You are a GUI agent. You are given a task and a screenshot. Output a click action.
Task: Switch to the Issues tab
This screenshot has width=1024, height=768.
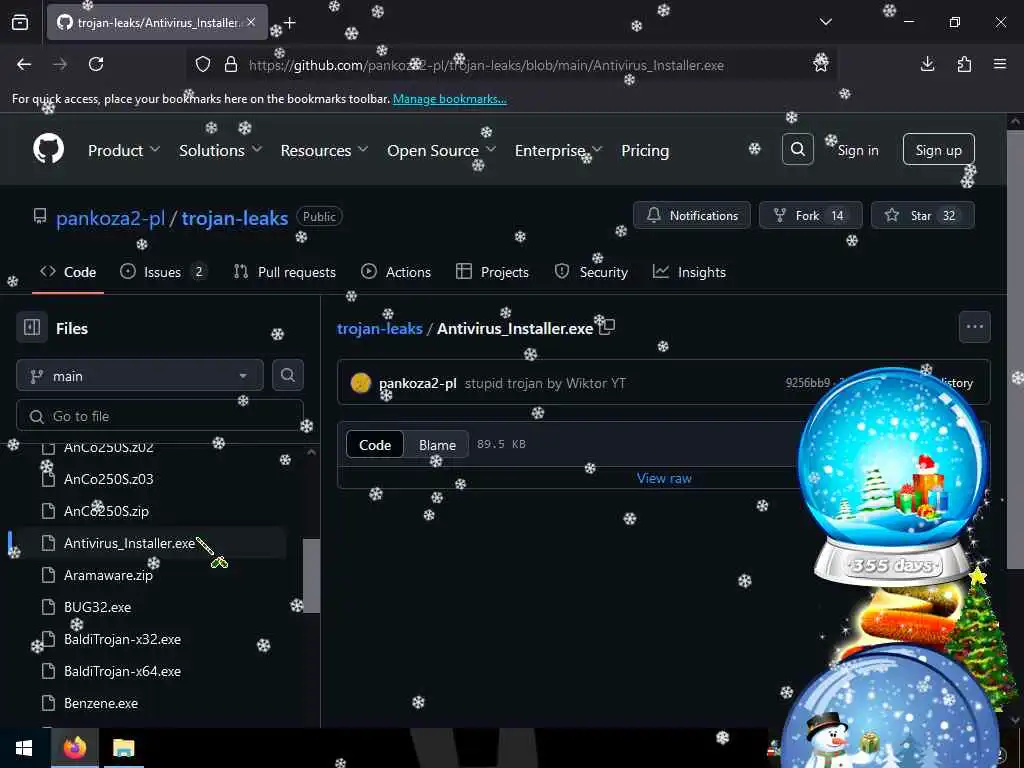(x=163, y=272)
